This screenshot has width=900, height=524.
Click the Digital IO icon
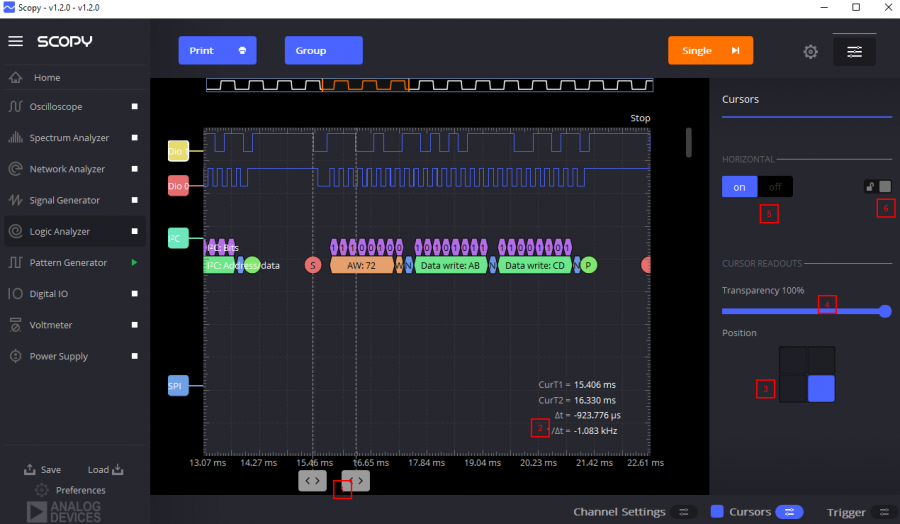tap(15, 294)
